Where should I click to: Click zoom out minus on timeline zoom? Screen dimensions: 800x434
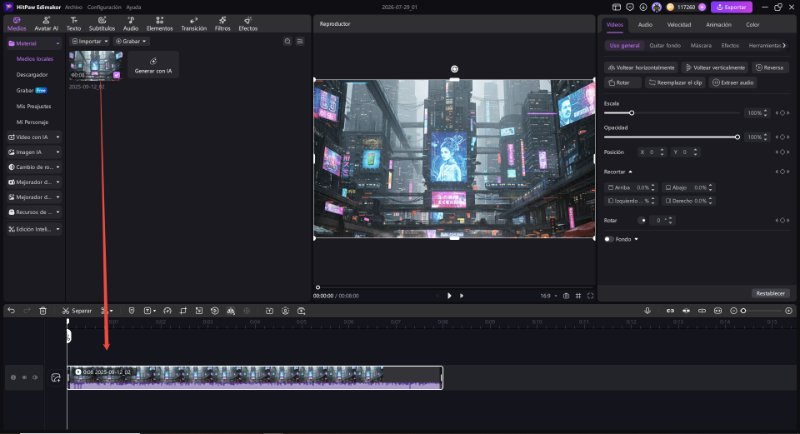pyautogui.click(x=734, y=311)
